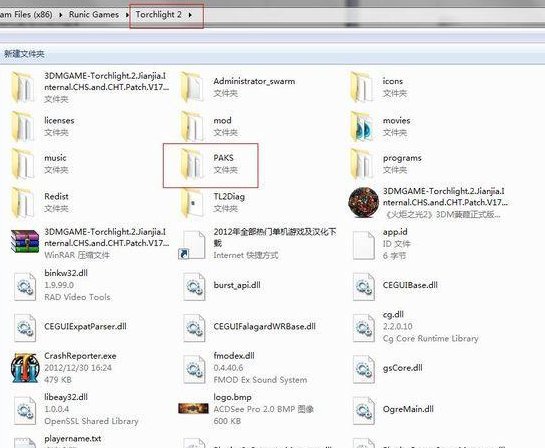
Task: Expand dropdown arrow after Torchlight 2
Action: (190, 15)
